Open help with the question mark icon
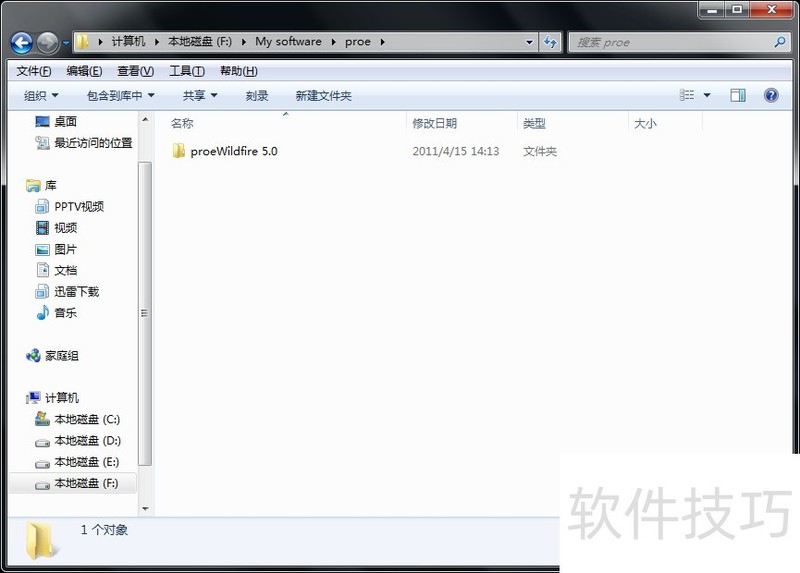 (771, 95)
